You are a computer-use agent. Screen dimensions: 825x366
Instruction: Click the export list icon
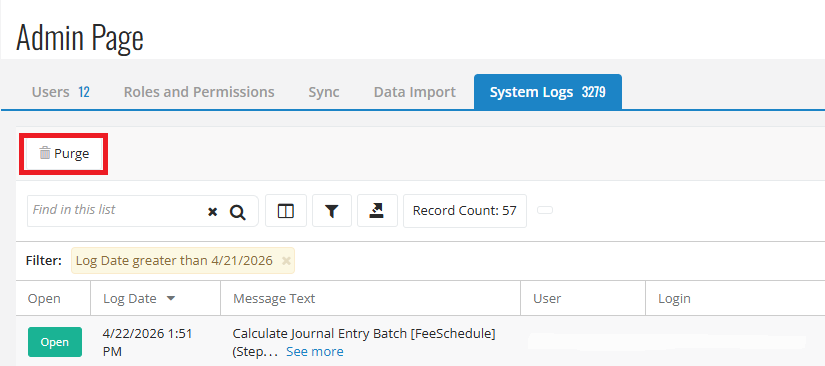click(377, 211)
